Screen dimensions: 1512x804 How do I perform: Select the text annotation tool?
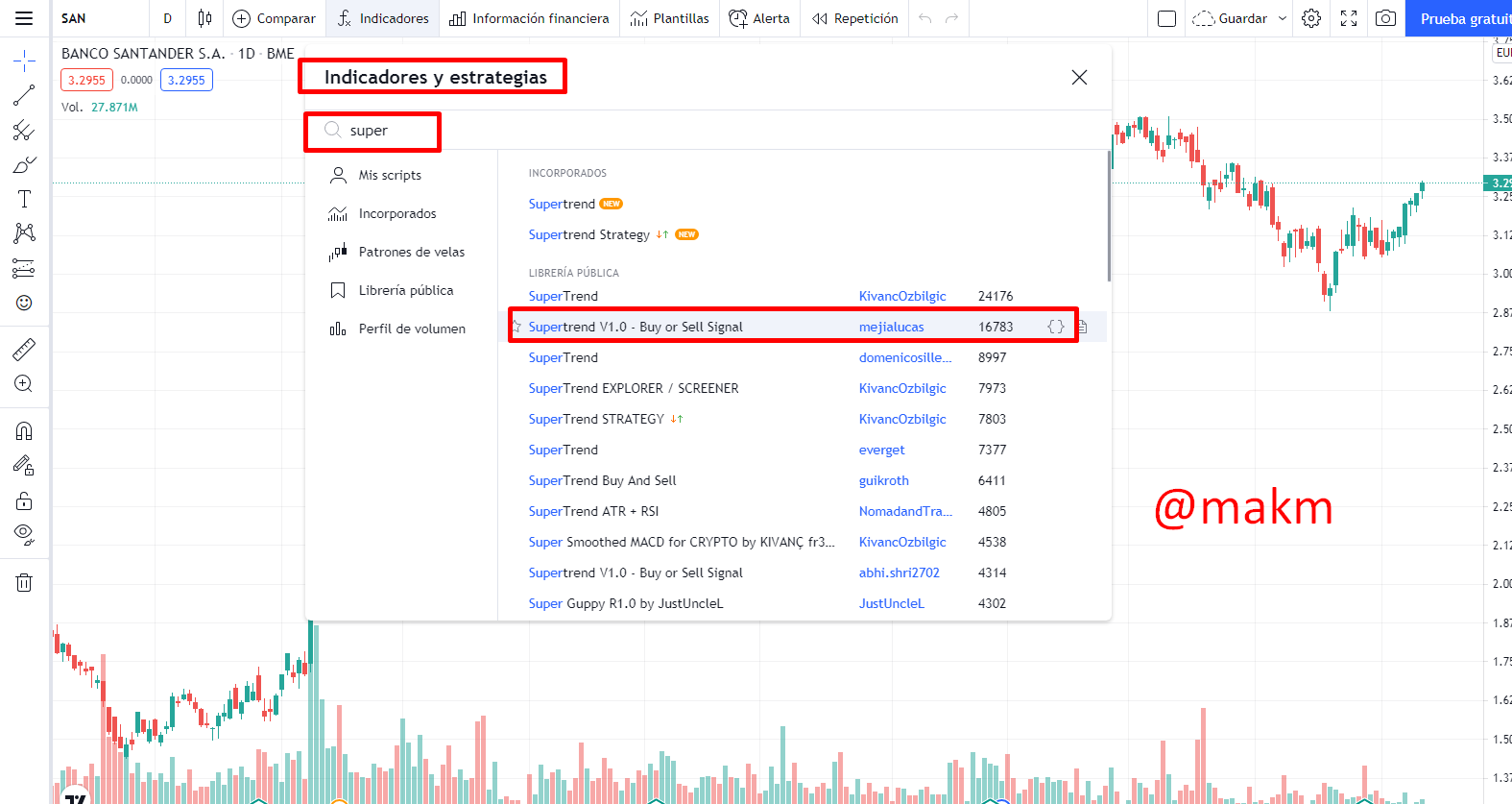pyautogui.click(x=24, y=199)
